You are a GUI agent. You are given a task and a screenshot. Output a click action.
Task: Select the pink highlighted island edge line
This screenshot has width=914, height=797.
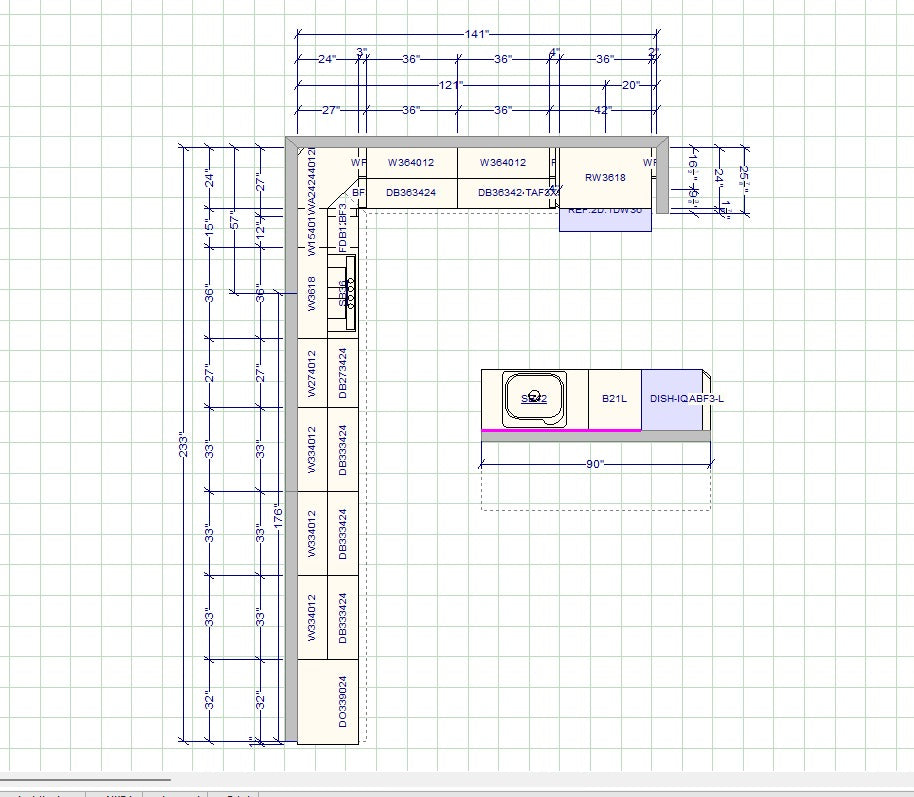pyautogui.click(x=561, y=430)
